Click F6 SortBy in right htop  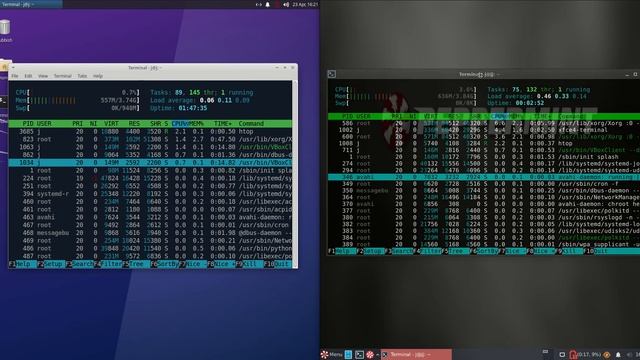tap(484, 251)
